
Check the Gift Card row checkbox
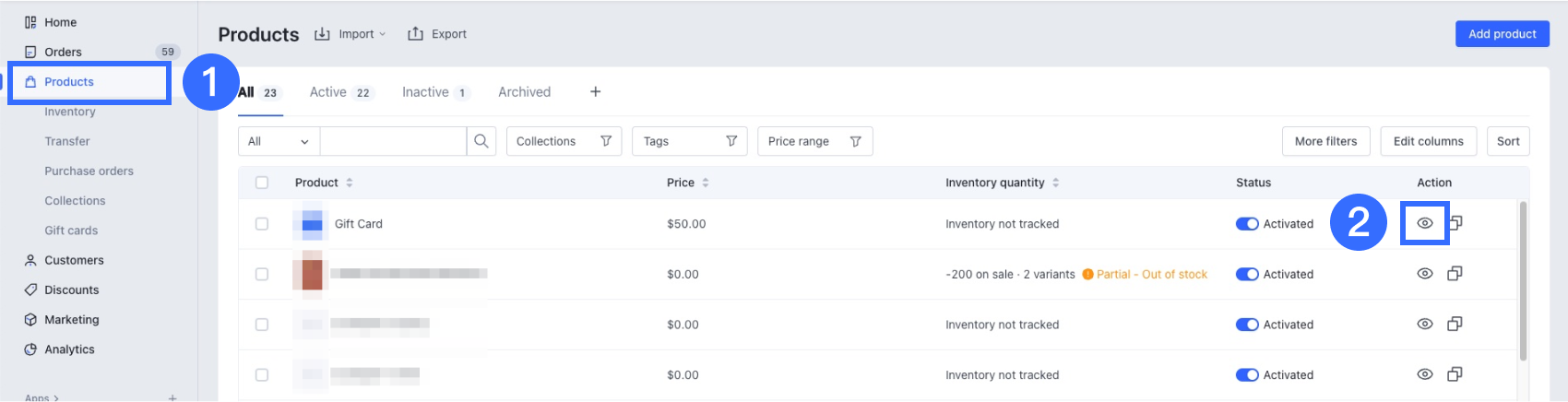click(262, 224)
